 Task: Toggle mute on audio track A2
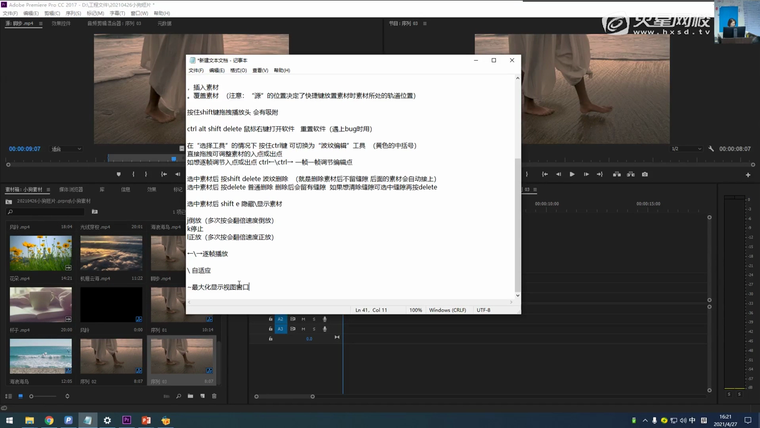click(303, 319)
